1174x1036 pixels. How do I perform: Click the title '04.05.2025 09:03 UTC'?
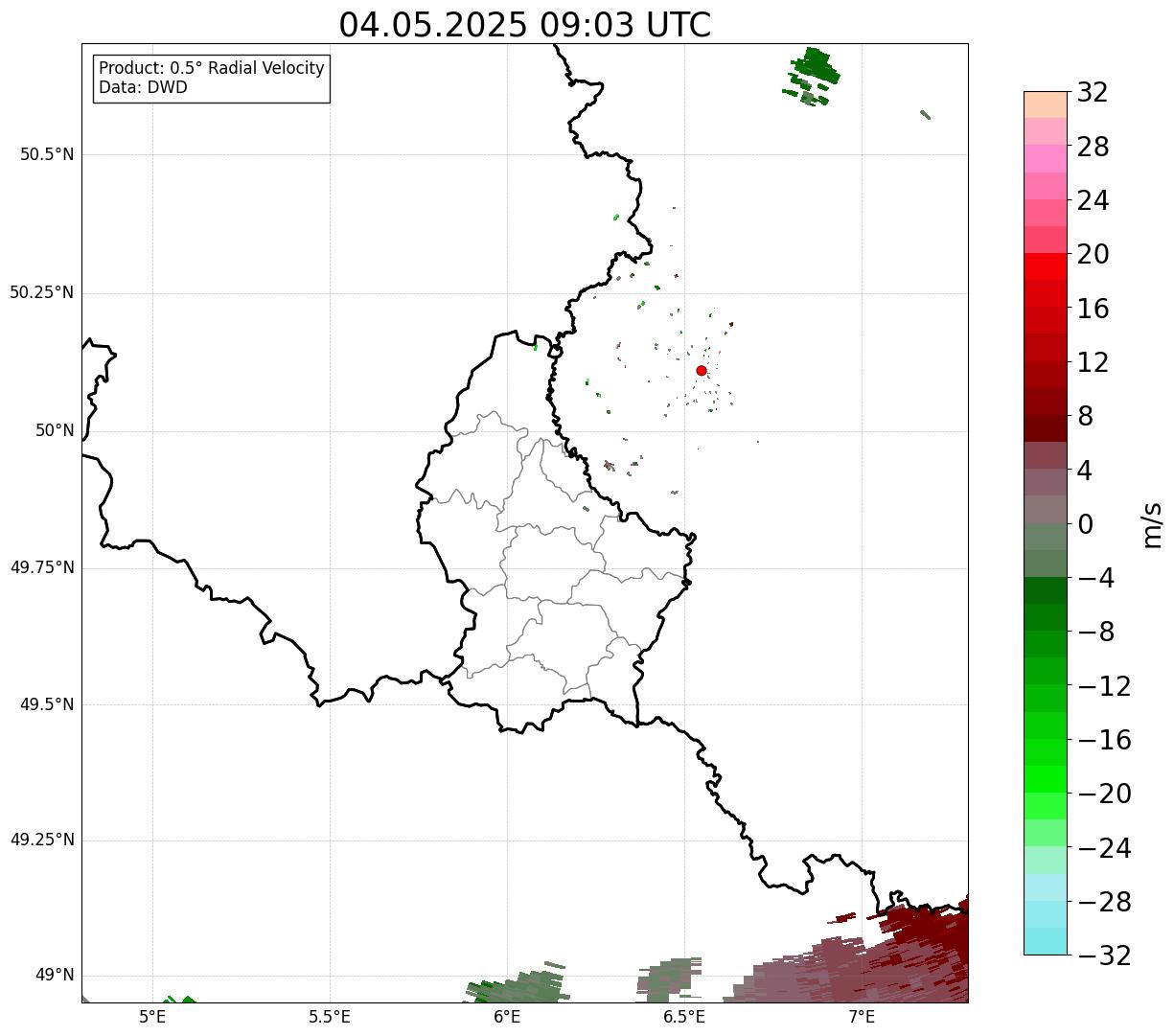pyautogui.click(x=525, y=25)
